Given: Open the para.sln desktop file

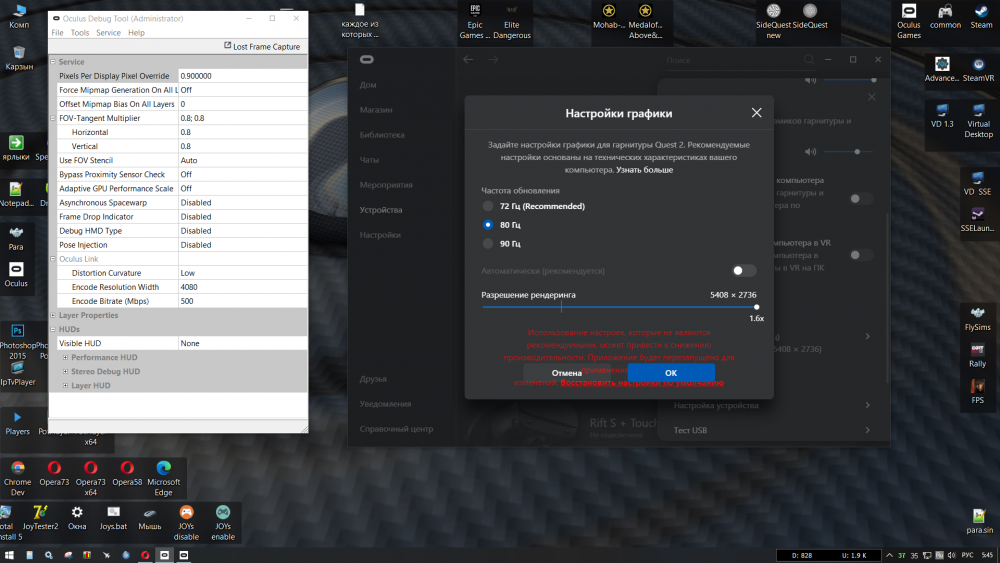Looking at the screenshot, I should [979, 521].
